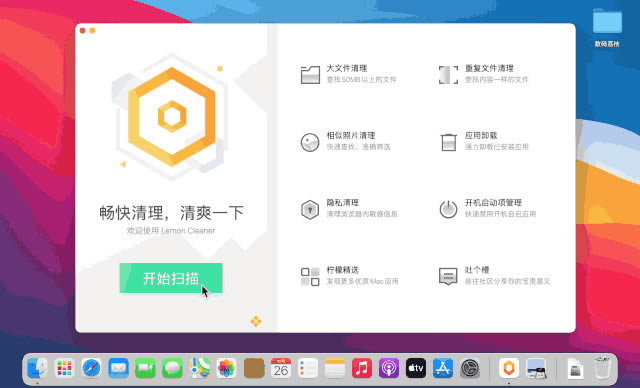The image size is (640, 388).
Task: Click the 畅快清理，清爽一下 headline
Action: (171, 213)
